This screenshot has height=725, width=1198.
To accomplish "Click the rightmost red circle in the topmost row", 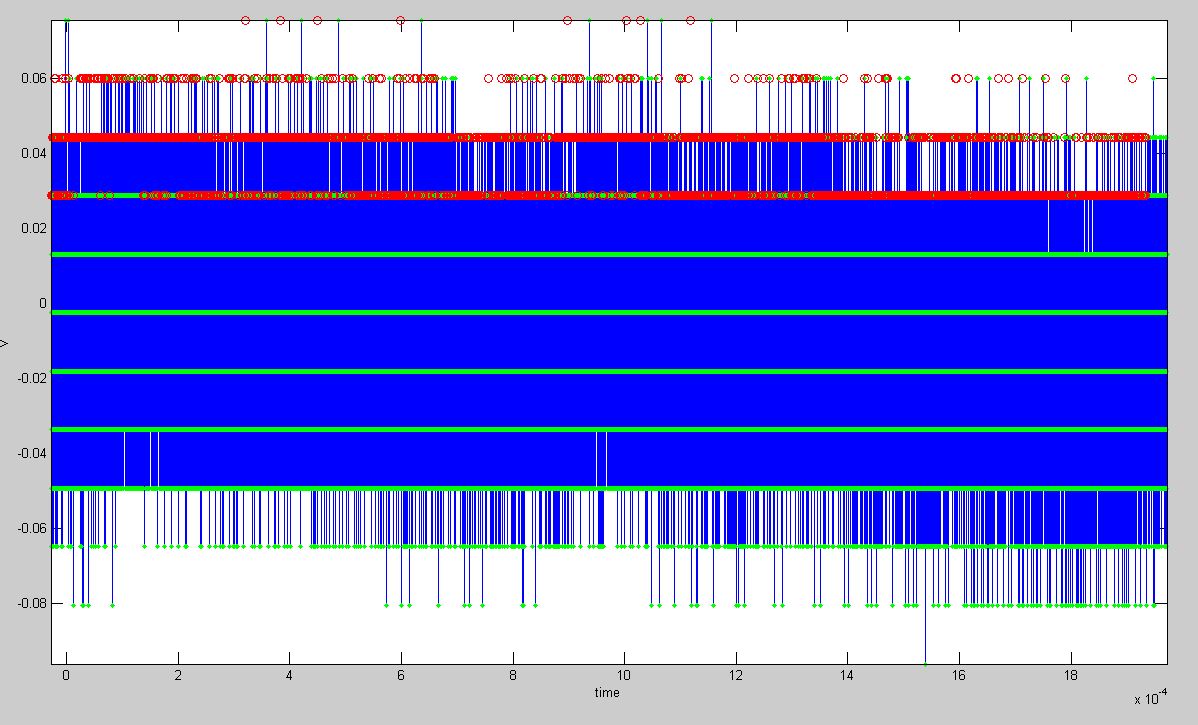I will (690, 20).
